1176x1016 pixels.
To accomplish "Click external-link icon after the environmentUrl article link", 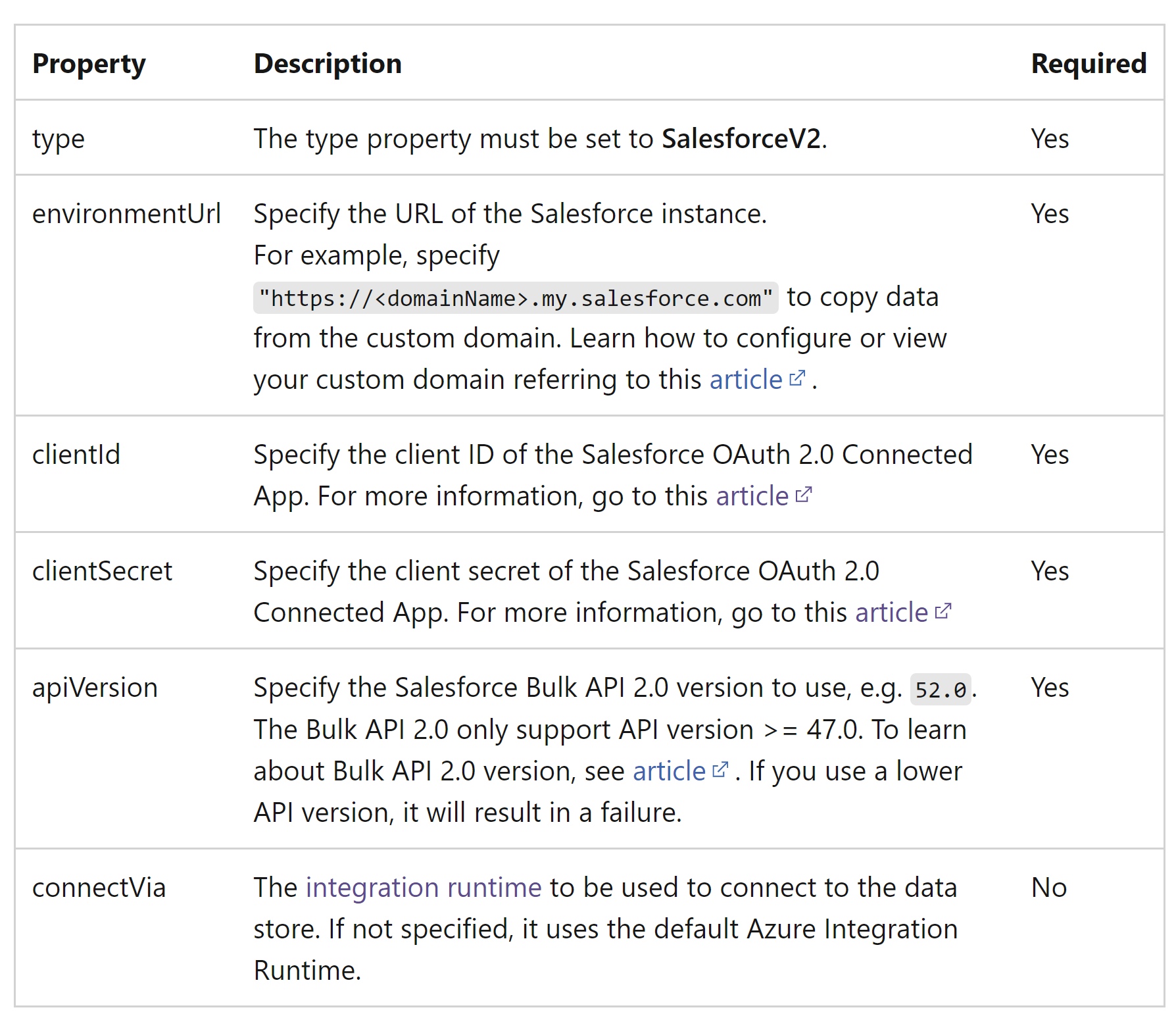I will tap(797, 378).
